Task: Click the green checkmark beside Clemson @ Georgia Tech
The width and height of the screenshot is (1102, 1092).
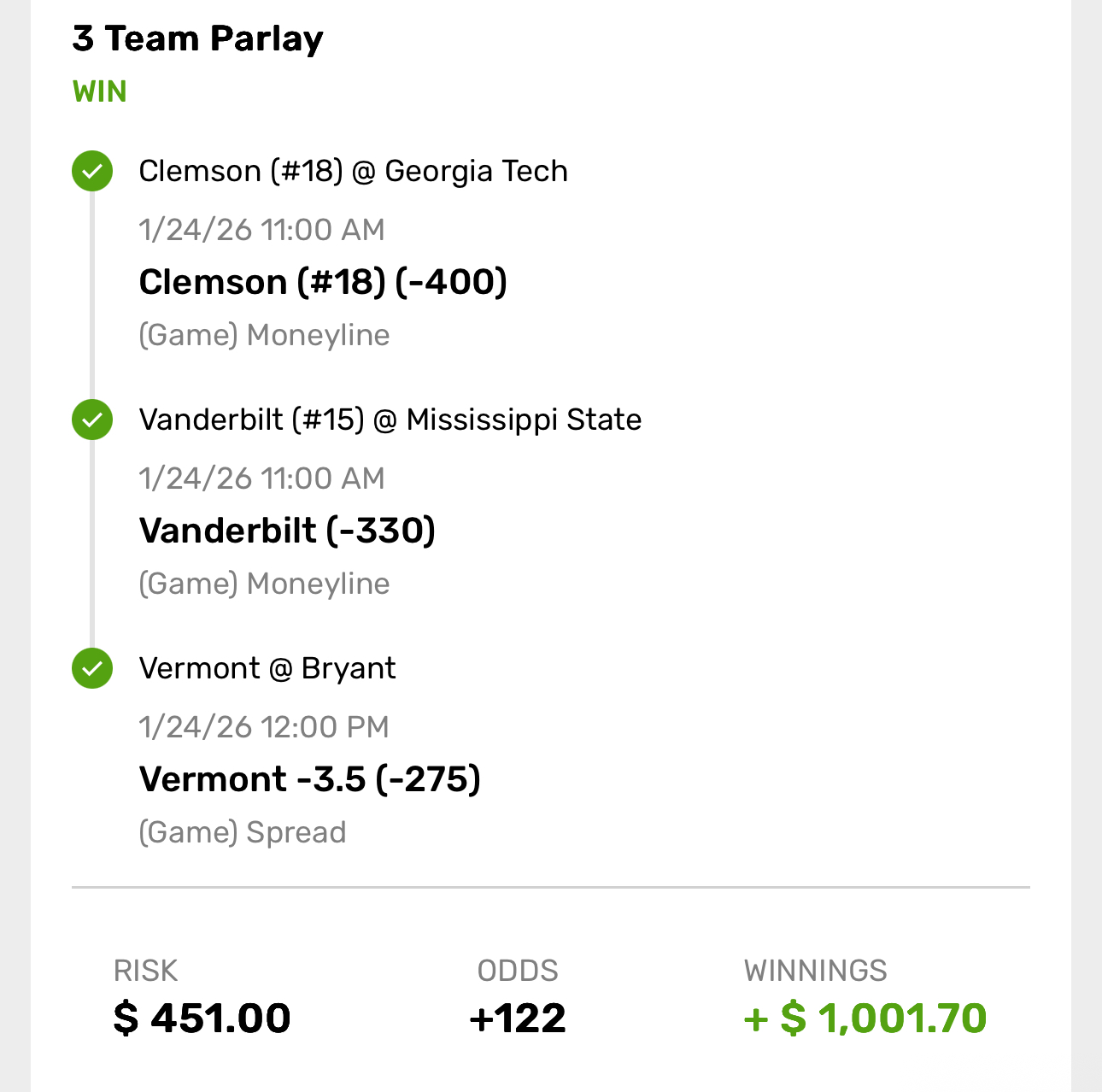Action: click(x=92, y=171)
